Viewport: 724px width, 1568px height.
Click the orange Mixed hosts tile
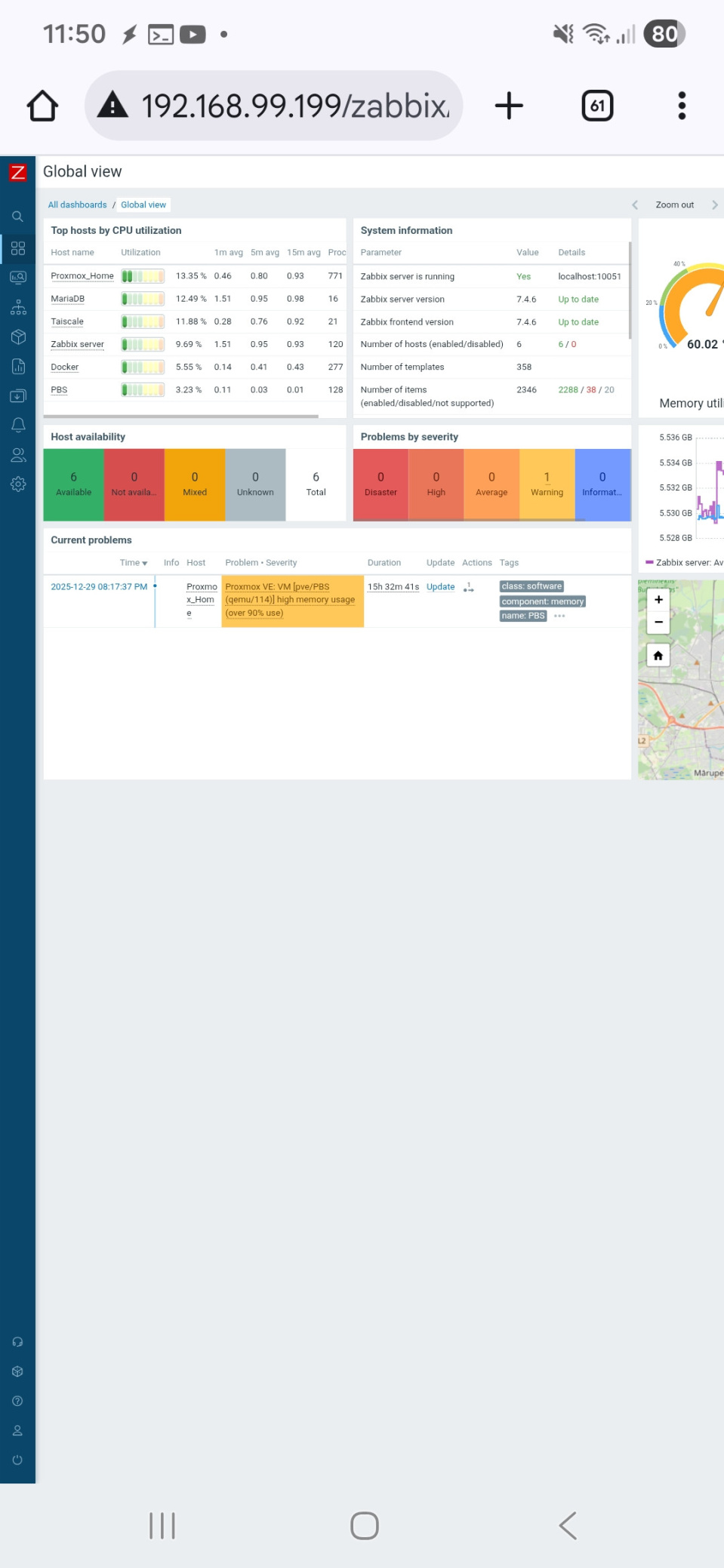point(195,484)
